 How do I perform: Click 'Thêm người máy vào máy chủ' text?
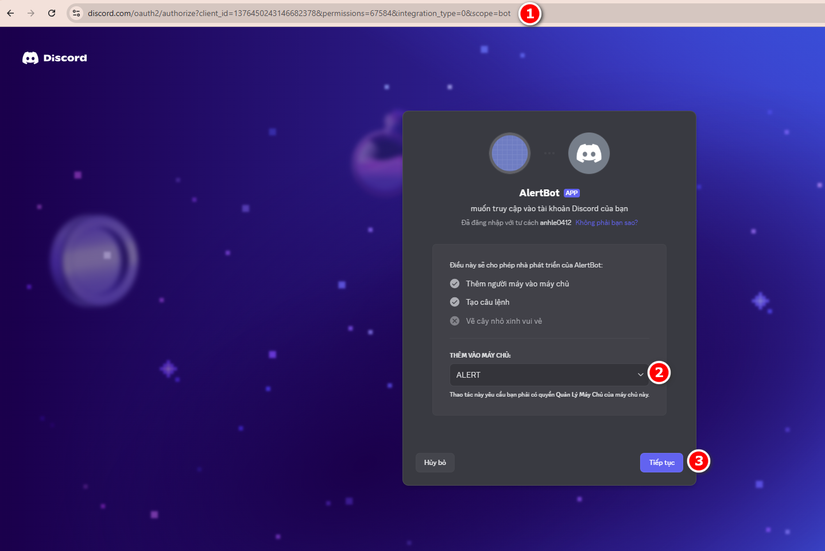click(517, 284)
